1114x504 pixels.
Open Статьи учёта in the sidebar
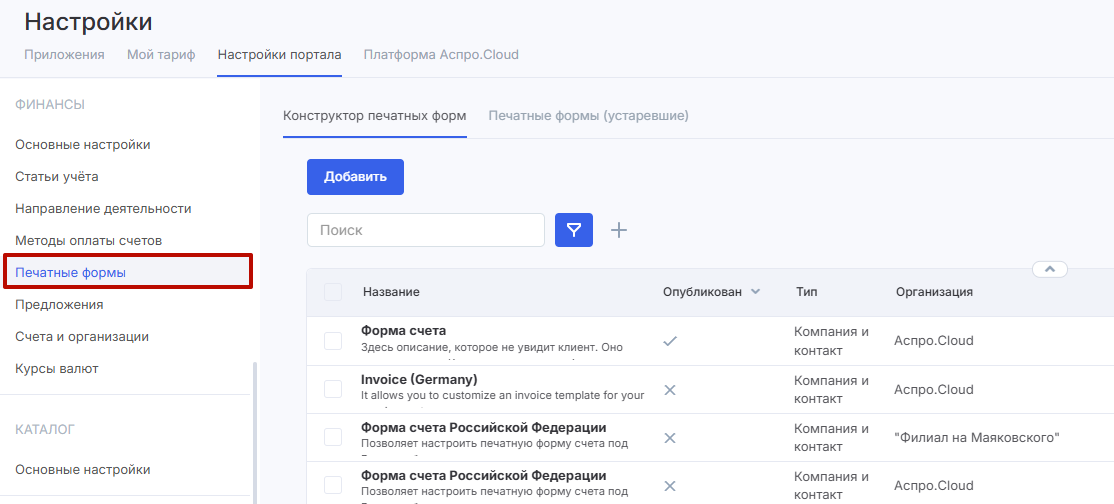tap(57, 177)
